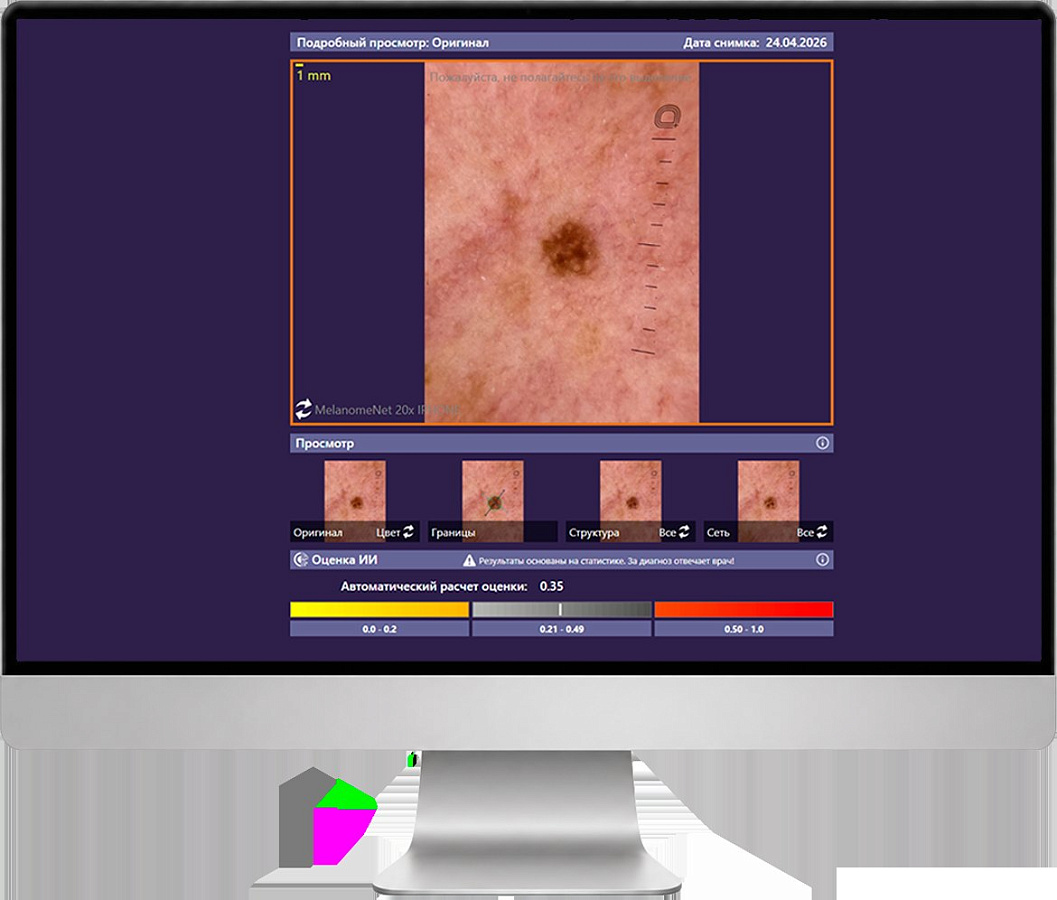Click the warning triangle icon beside the statistics notice

(469, 560)
